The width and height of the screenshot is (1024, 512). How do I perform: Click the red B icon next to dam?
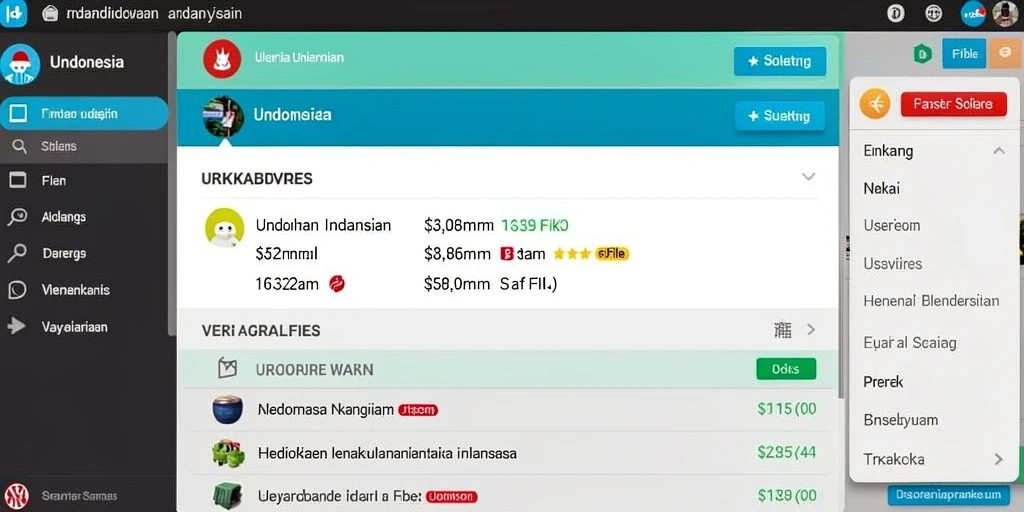(507, 254)
